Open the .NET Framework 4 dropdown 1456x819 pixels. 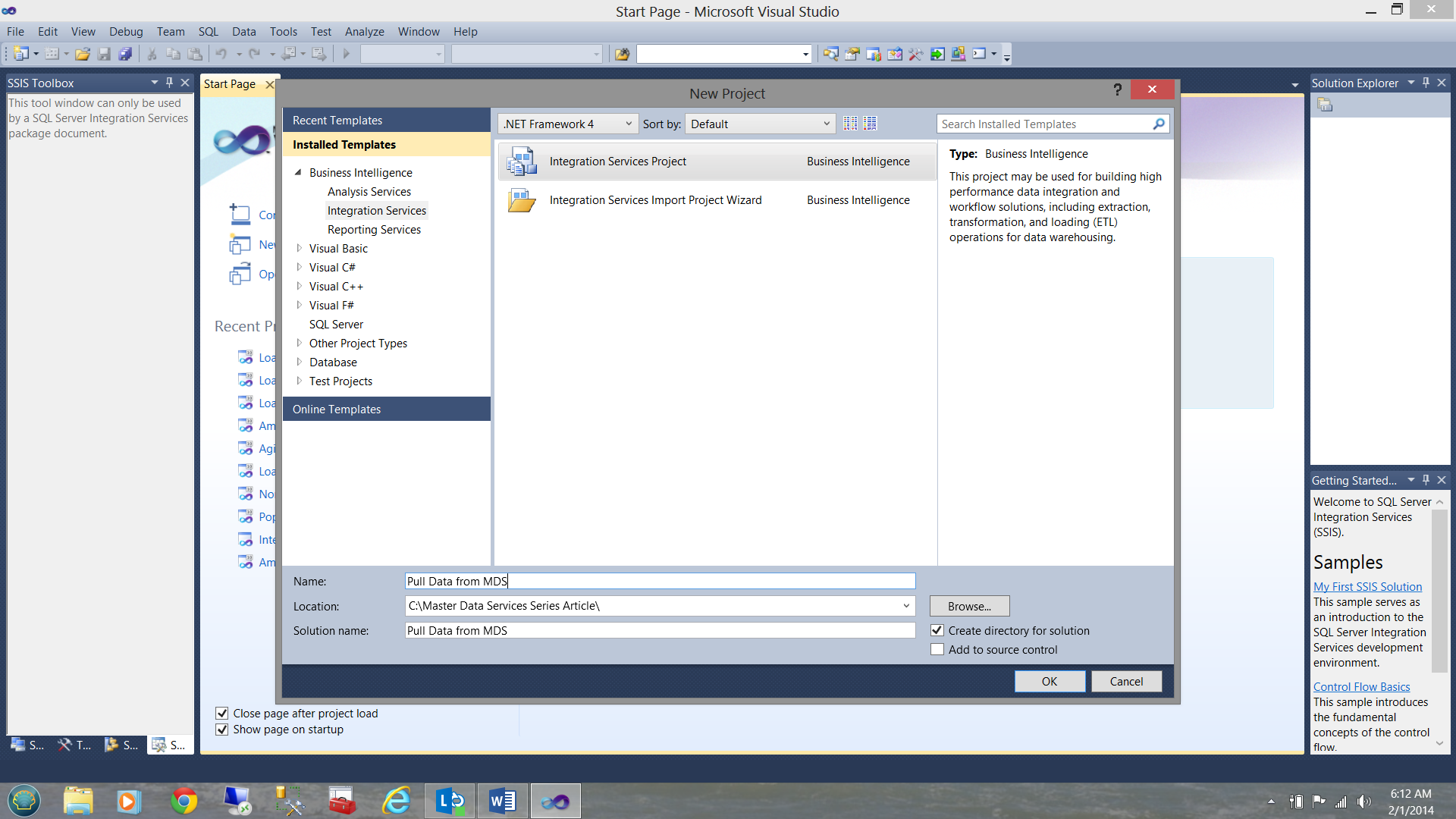pyautogui.click(x=567, y=124)
